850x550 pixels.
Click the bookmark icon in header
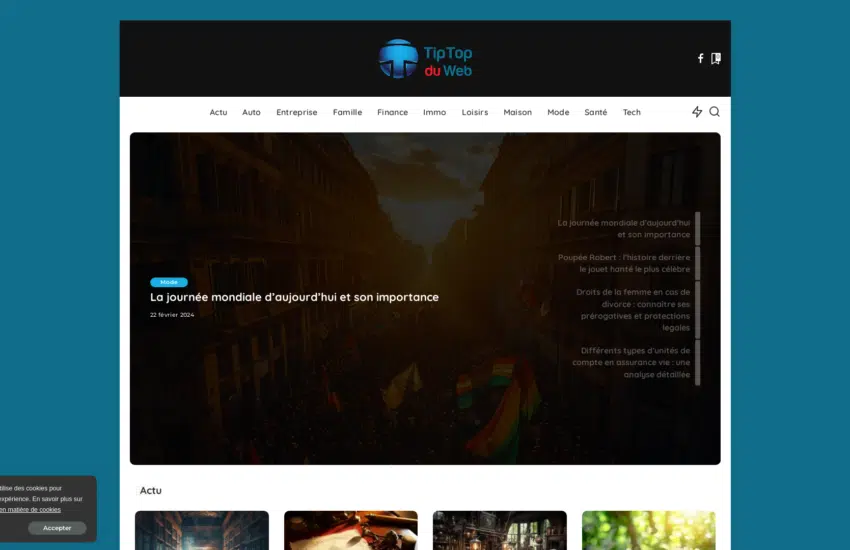716,58
